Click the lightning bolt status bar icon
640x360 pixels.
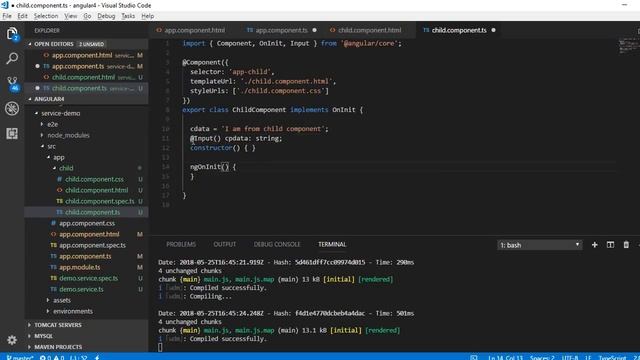[x=97, y=357]
